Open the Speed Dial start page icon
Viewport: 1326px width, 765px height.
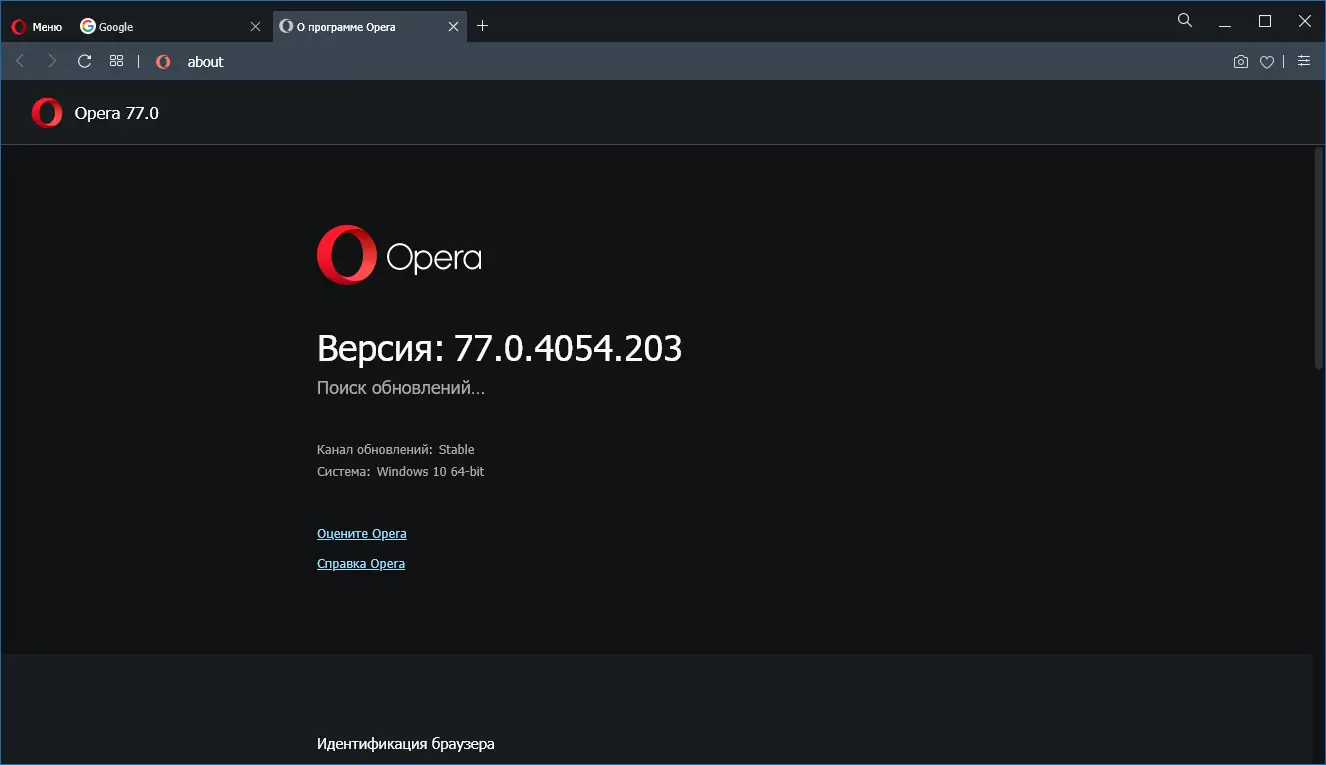(116, 61)
